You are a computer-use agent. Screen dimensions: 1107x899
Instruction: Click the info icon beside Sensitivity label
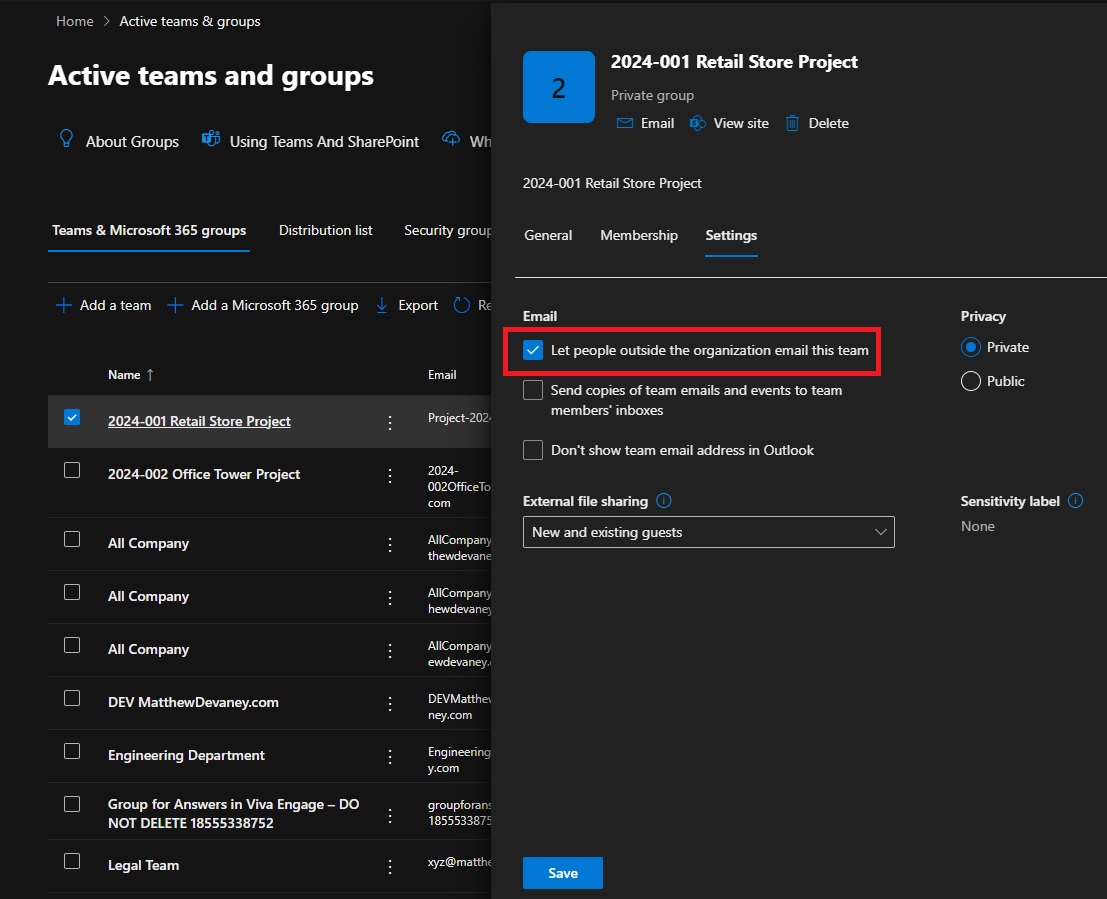1076,500
